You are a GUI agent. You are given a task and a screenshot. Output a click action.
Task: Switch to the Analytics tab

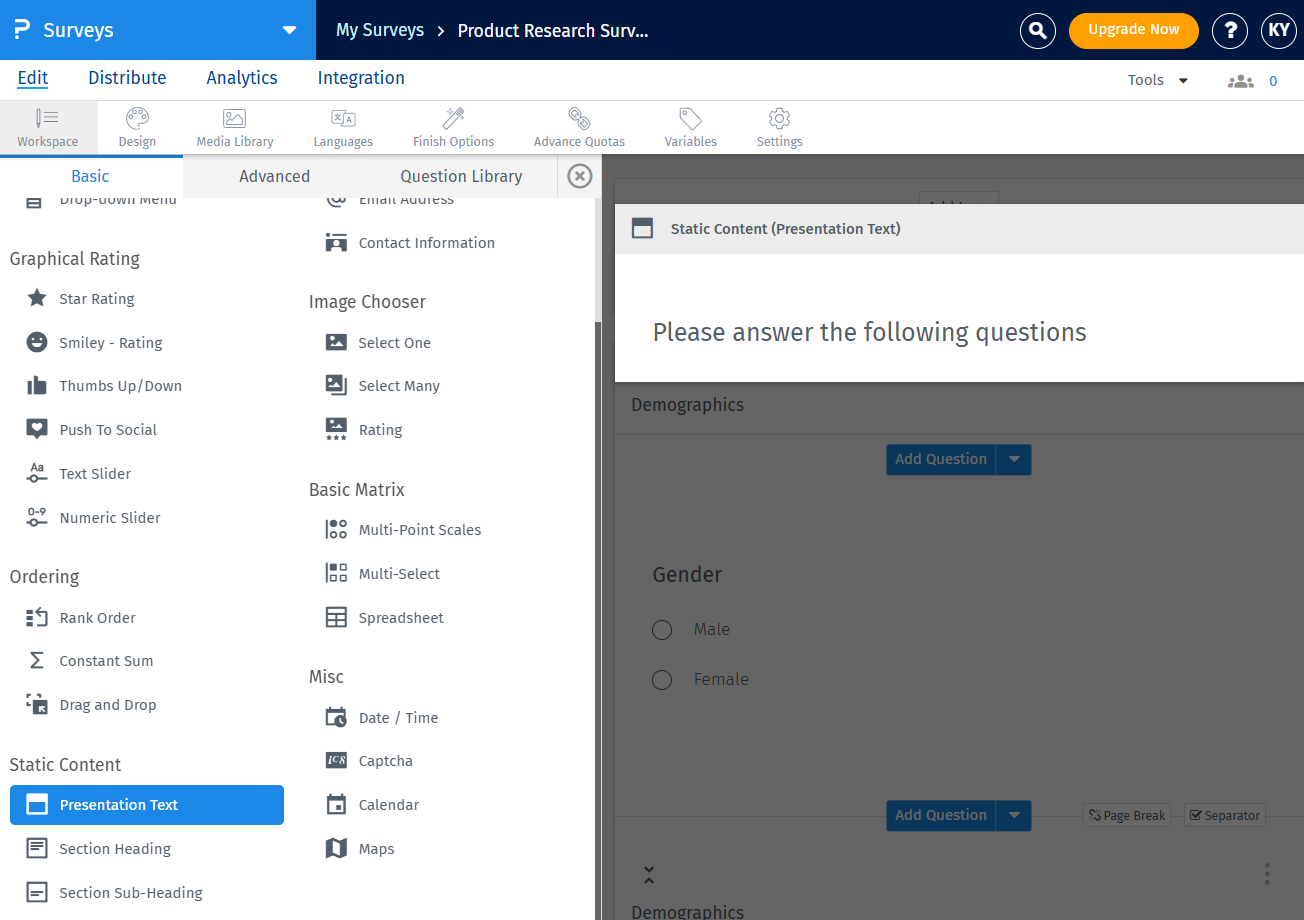point(242,78)
